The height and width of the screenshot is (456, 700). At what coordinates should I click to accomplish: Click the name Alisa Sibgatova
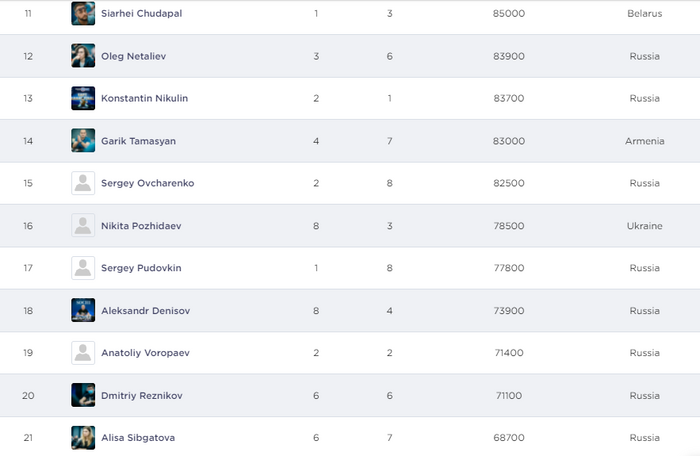tap(138, 438)
